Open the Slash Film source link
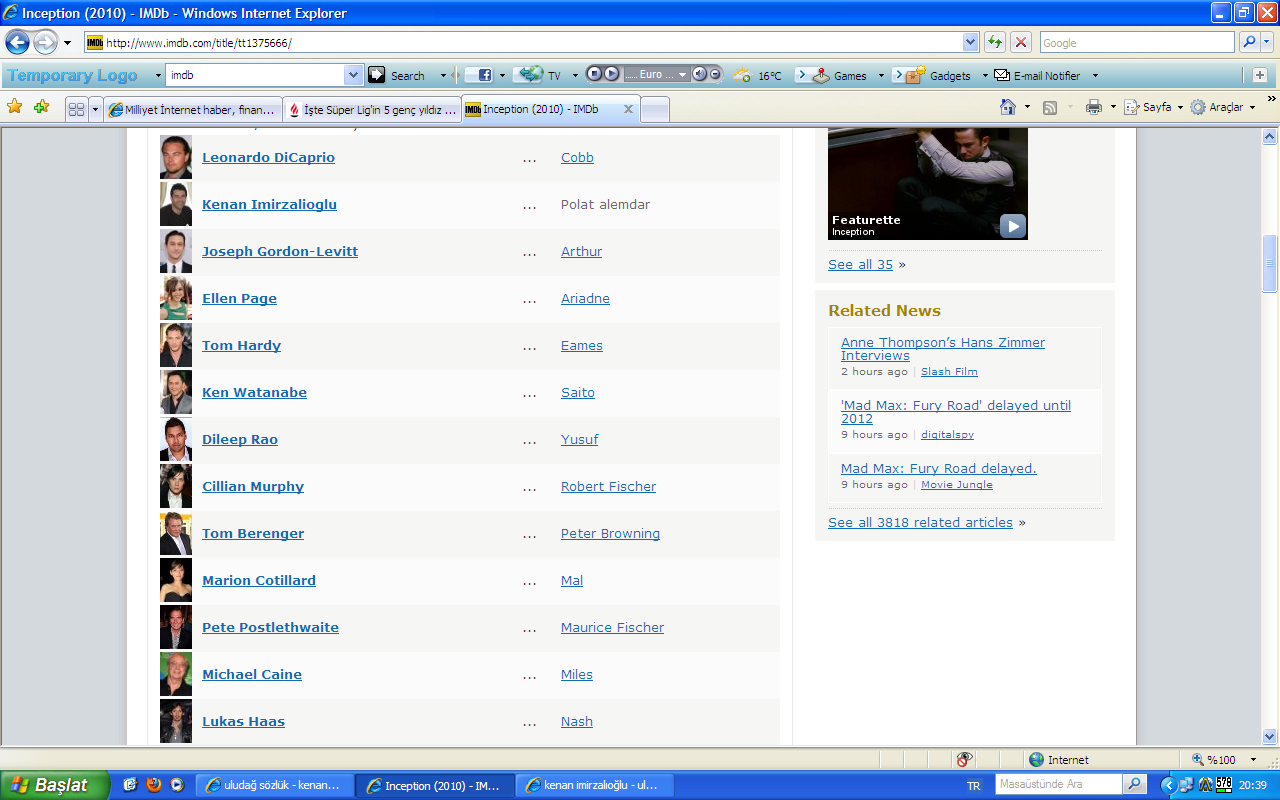The height and width of the screenshot is (800, 1280). (949, 371)
